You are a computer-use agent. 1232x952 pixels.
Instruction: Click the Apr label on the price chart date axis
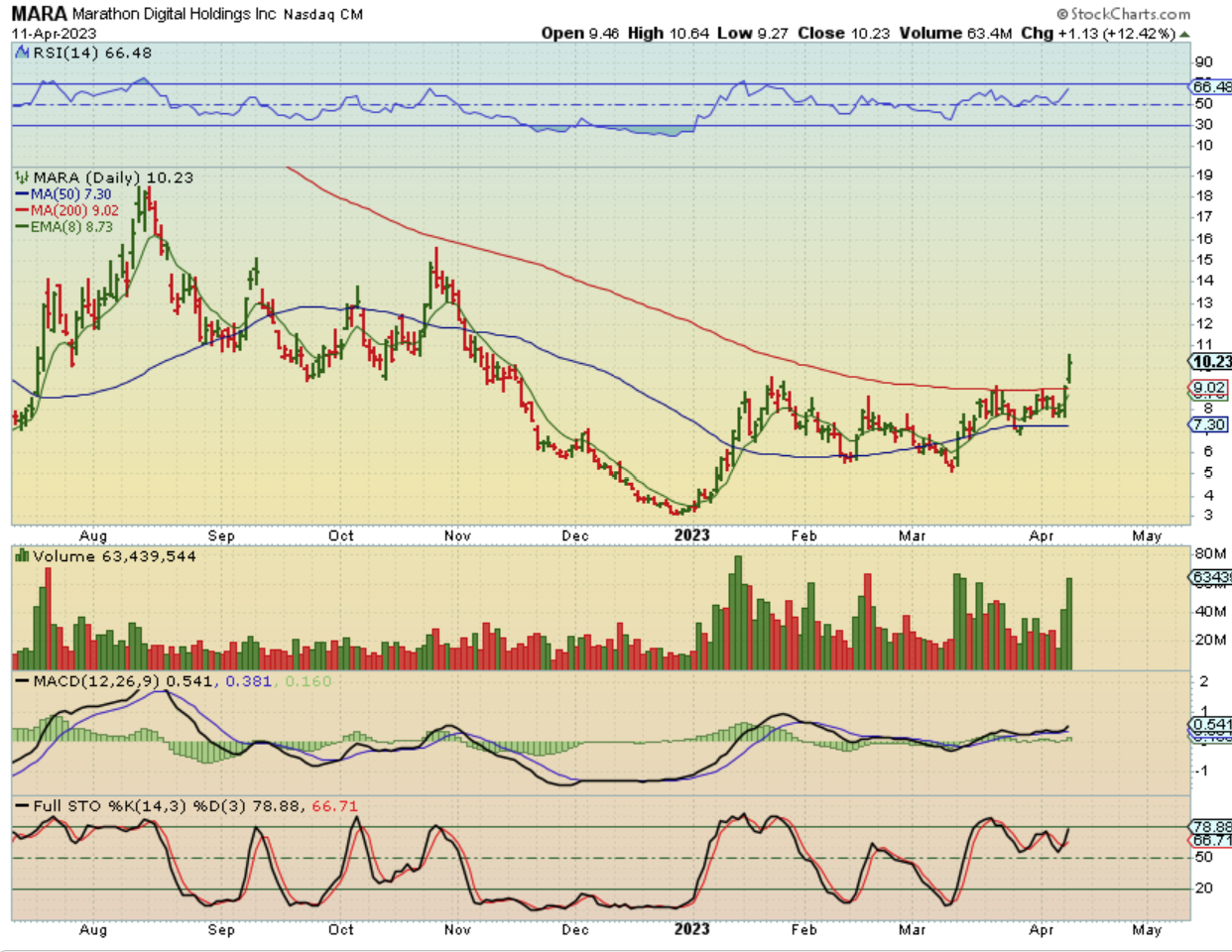(1042, 535)
